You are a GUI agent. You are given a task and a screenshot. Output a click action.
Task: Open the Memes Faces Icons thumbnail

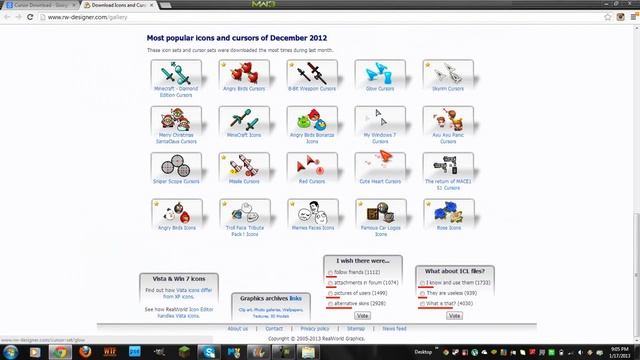(312, 213)
